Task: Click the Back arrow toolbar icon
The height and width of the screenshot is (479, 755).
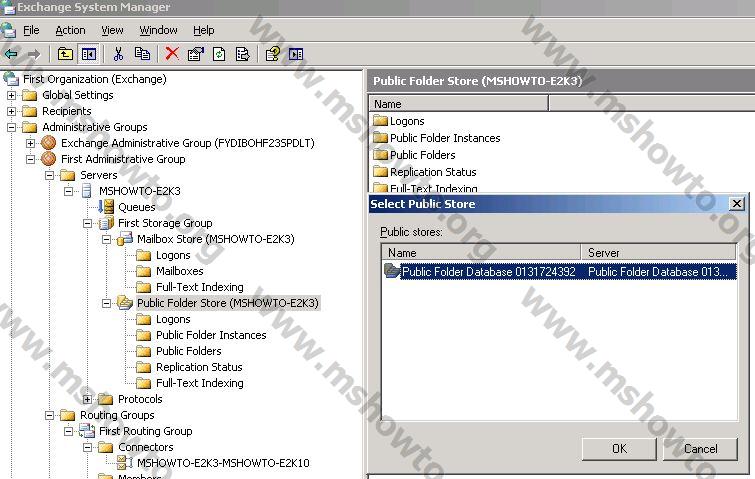Action: pyautogui.click(x=11, y=54)
